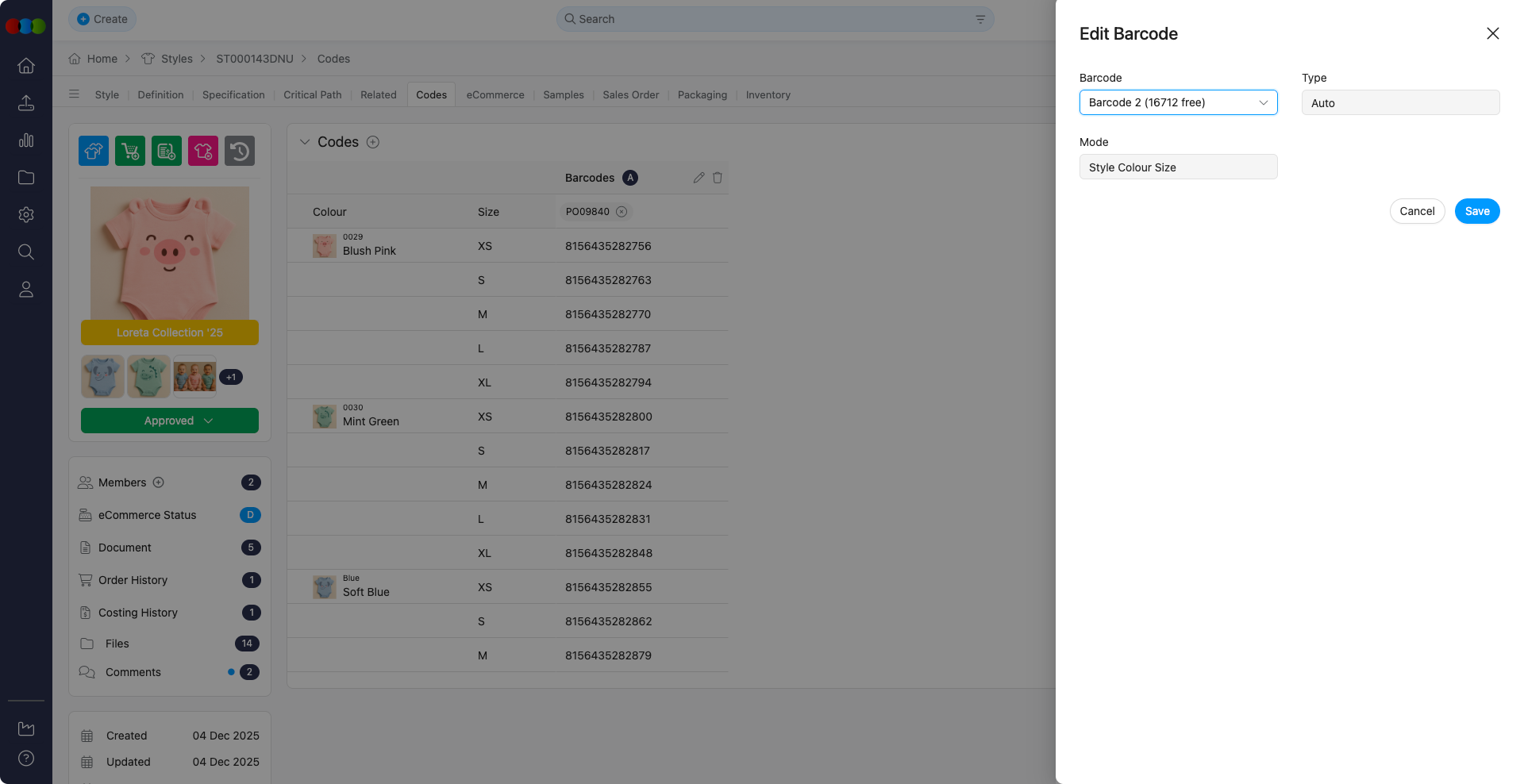Add a new code with plus icon
1524x784 pixels.
[x=373, y=142]
